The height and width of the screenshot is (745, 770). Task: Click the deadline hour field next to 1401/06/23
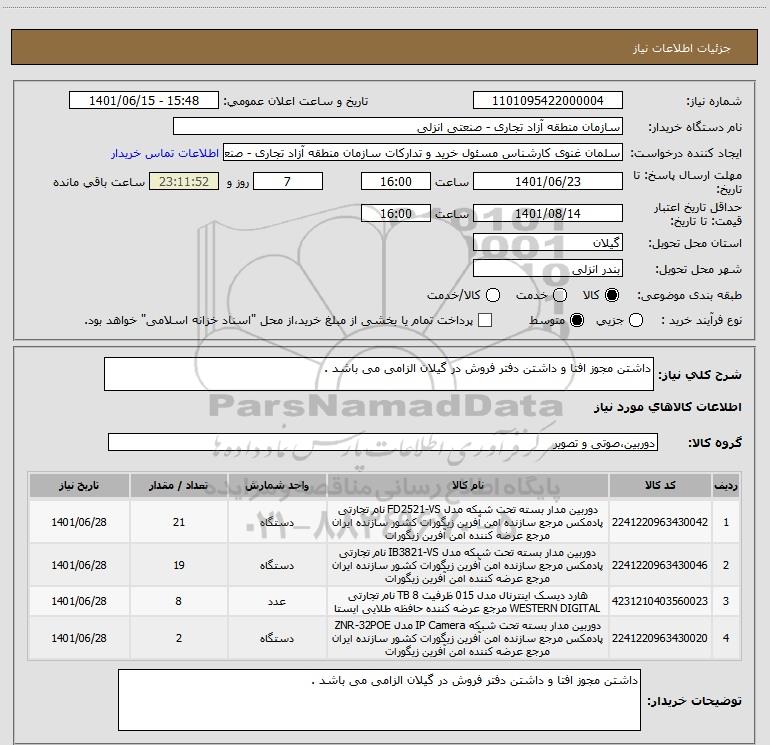click(x=396, y=182)
